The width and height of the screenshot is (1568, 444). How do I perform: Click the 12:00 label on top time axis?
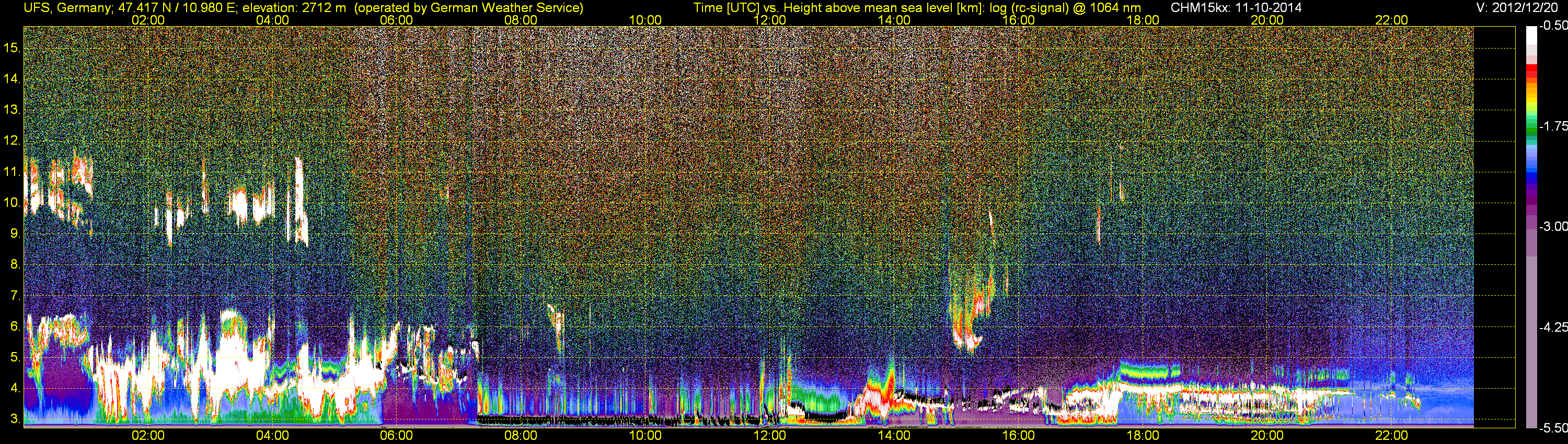[769, 20]
